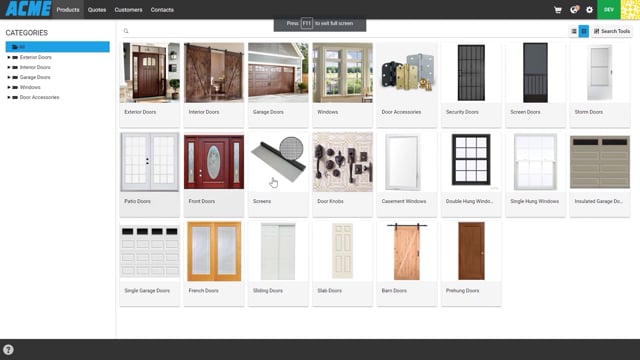Click the Windows folder icon

[15, 87]
